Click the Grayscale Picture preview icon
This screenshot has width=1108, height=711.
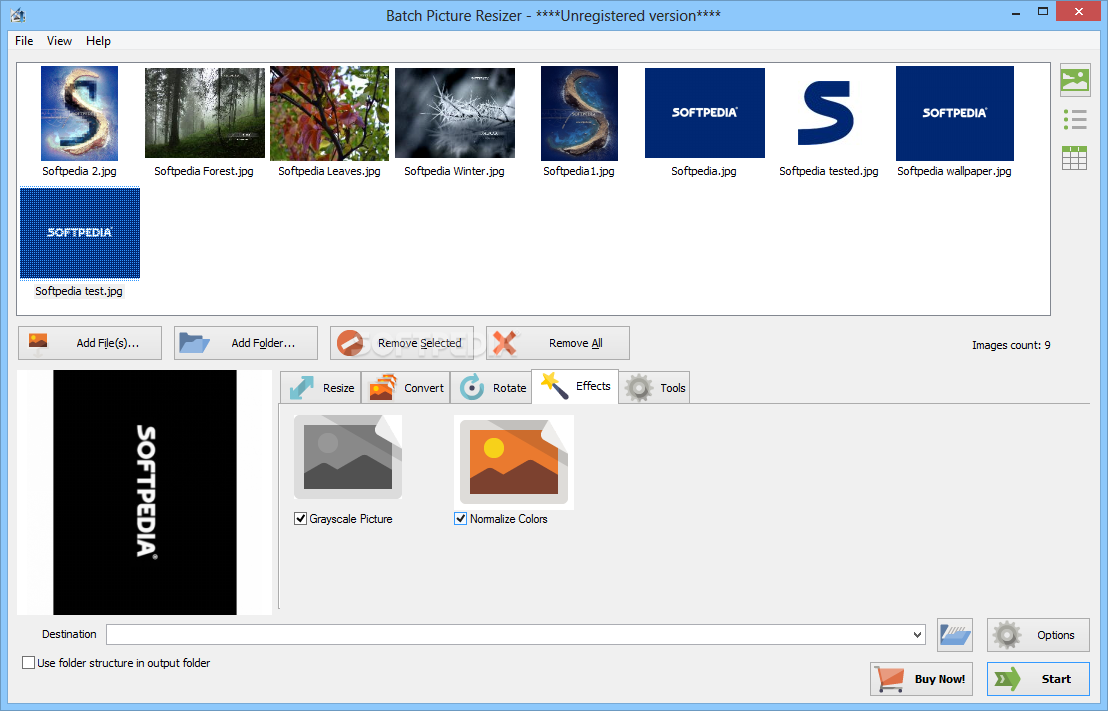point(348,458)
